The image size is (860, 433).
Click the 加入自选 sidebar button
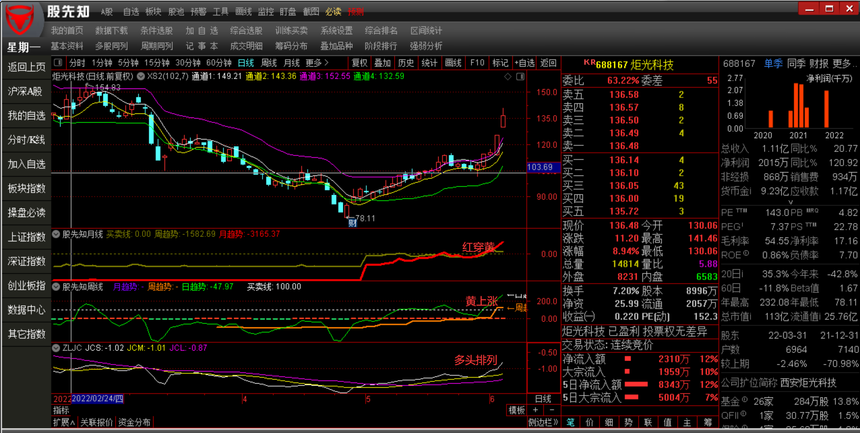(x=26, y=164)
